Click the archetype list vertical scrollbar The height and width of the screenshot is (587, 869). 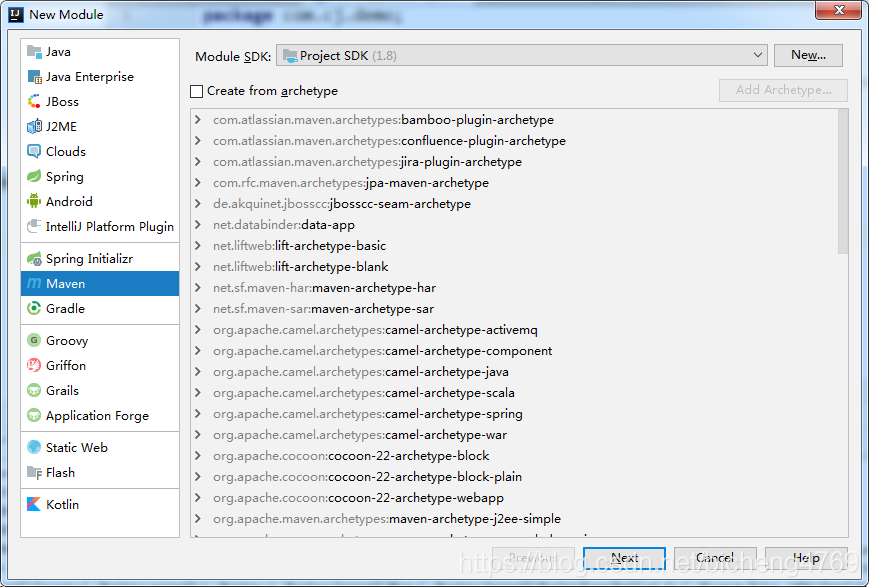click(843, 181)
